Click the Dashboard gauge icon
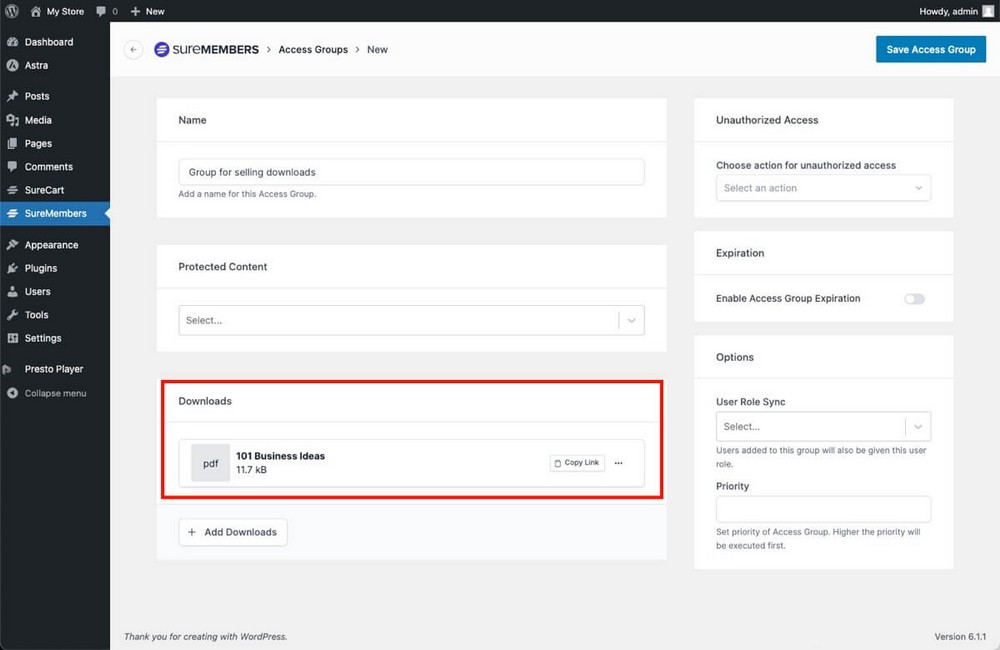1000x650 pixels. [x=12, y=42]
